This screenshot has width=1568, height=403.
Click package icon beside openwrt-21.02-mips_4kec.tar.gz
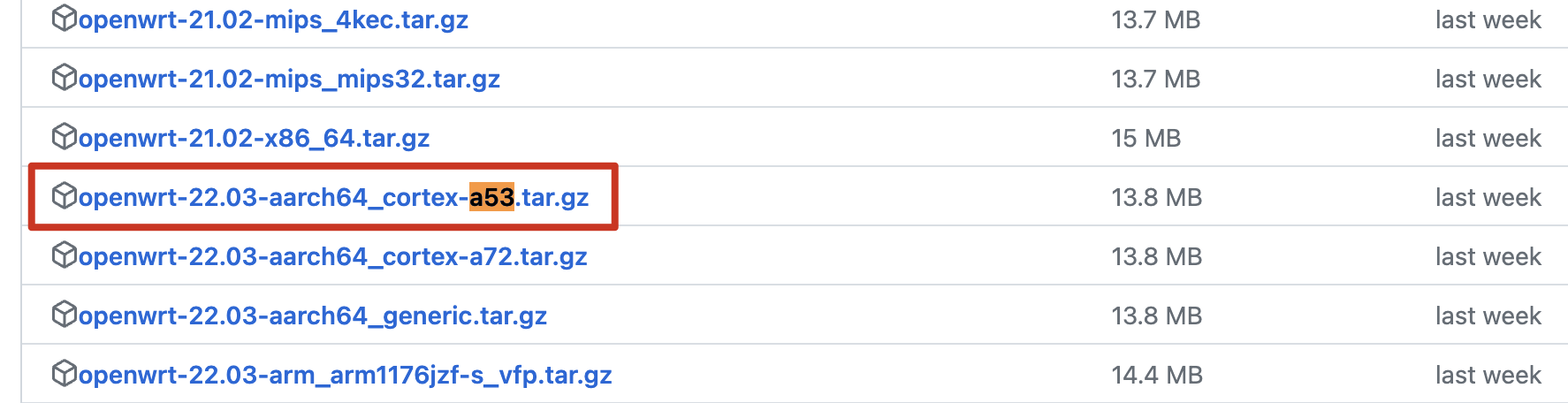[64, 19]
